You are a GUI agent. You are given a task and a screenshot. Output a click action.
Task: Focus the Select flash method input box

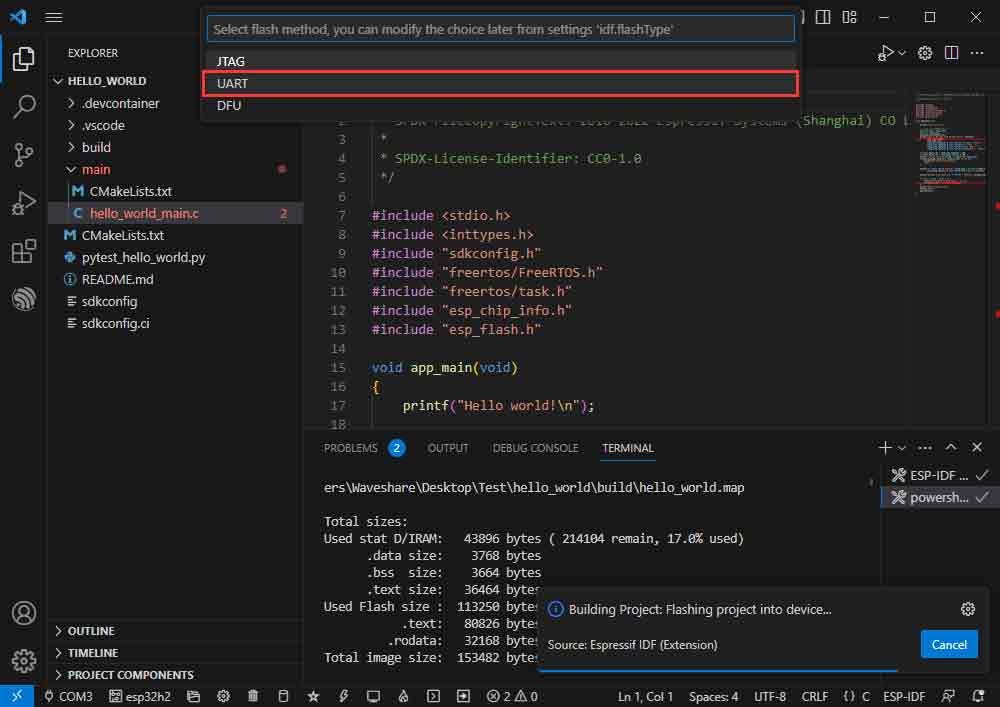(x=500, y=29)
